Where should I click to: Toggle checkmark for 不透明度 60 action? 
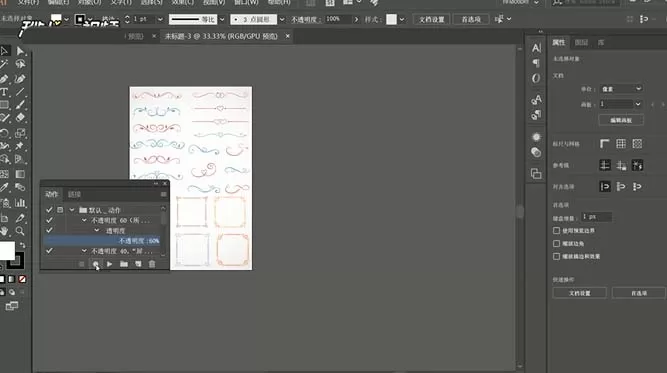(x=49, y=220)
